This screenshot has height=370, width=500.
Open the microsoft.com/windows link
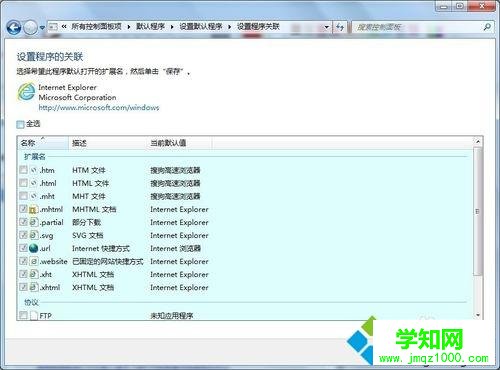click(99, 108)
